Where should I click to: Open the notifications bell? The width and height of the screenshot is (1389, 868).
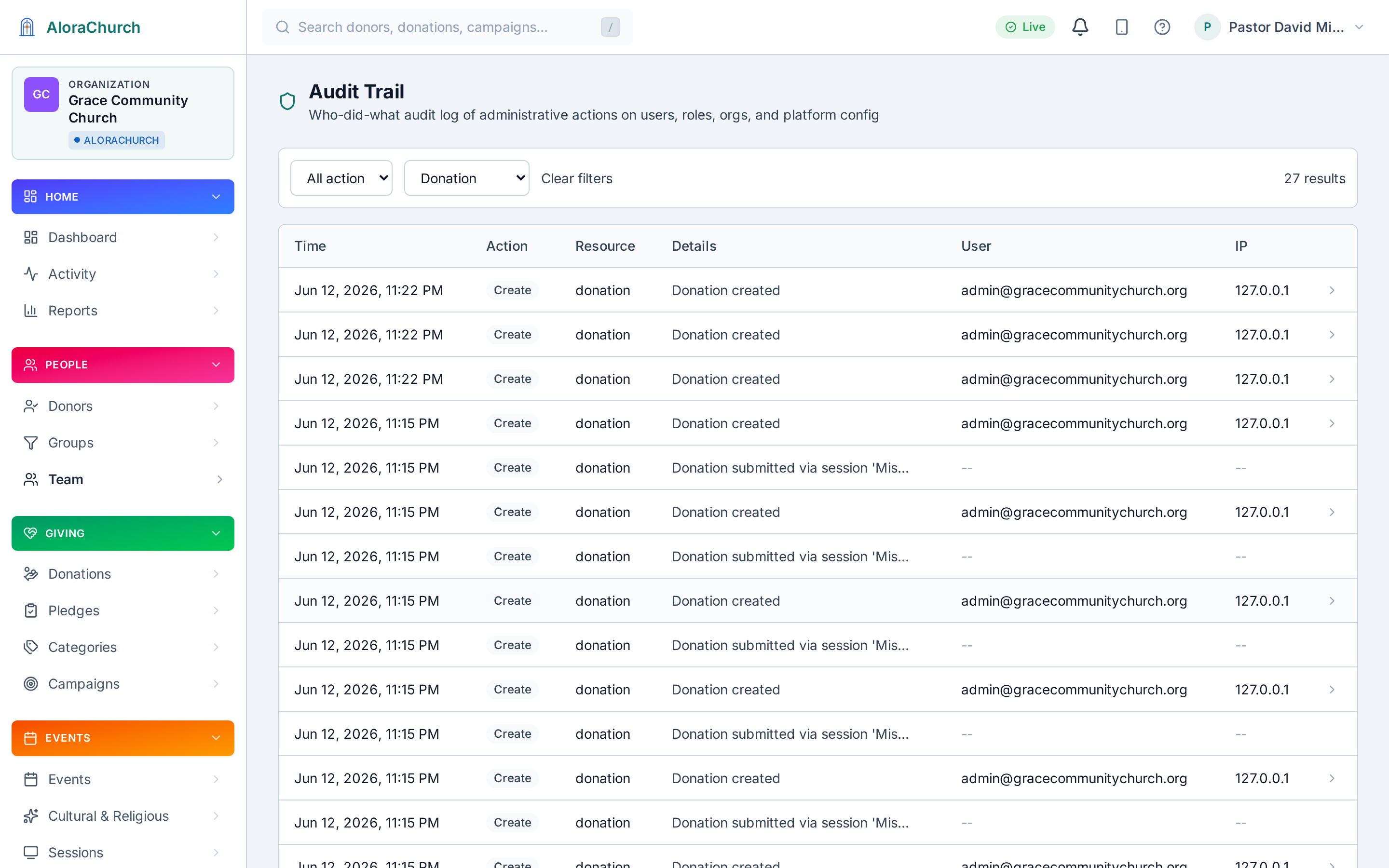point(1080,27)
